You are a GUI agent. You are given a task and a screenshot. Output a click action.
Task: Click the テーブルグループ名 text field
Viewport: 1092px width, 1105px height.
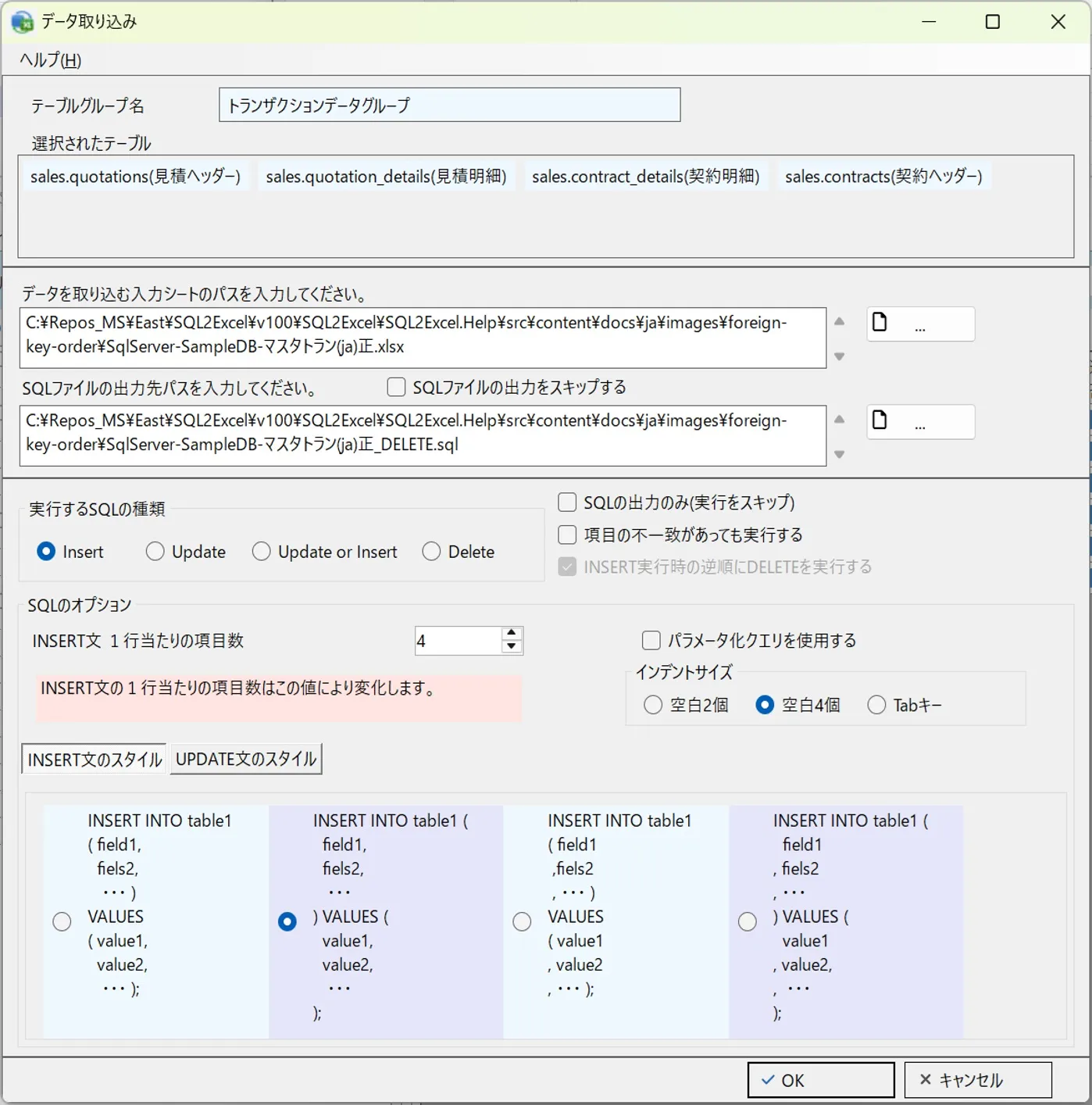tap(449, 105)
